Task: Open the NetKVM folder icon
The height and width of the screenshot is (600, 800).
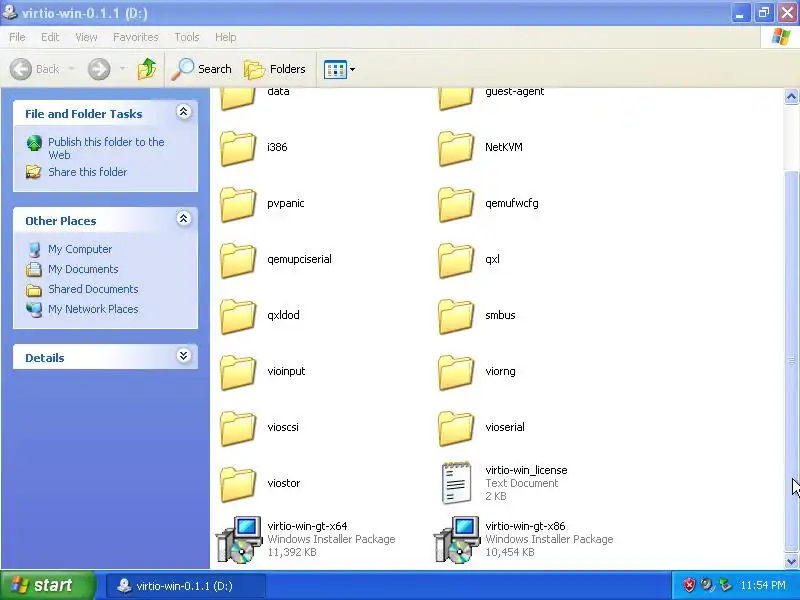Action: 456,148
